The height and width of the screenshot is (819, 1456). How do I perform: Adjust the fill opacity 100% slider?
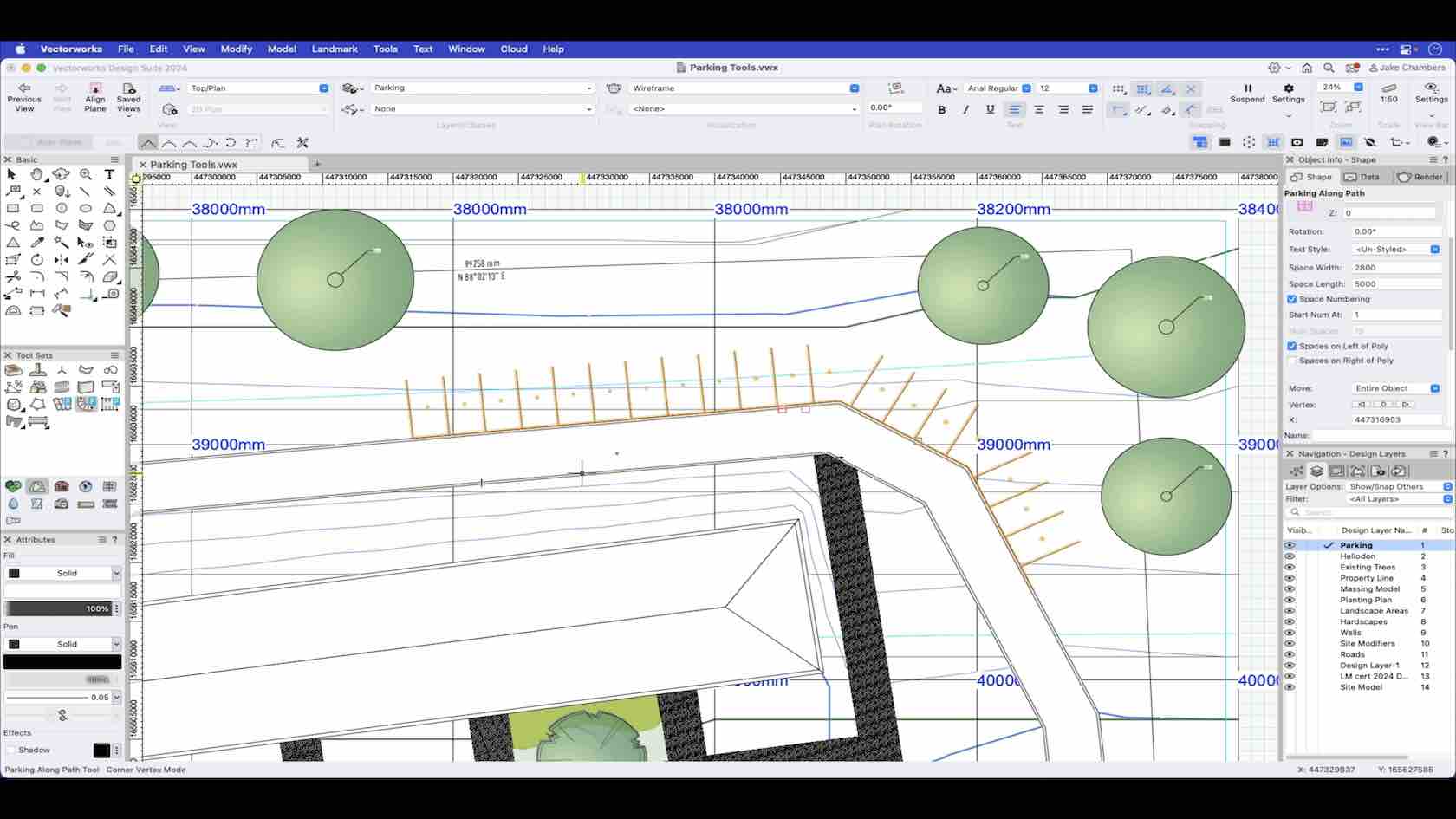point(58,608)
